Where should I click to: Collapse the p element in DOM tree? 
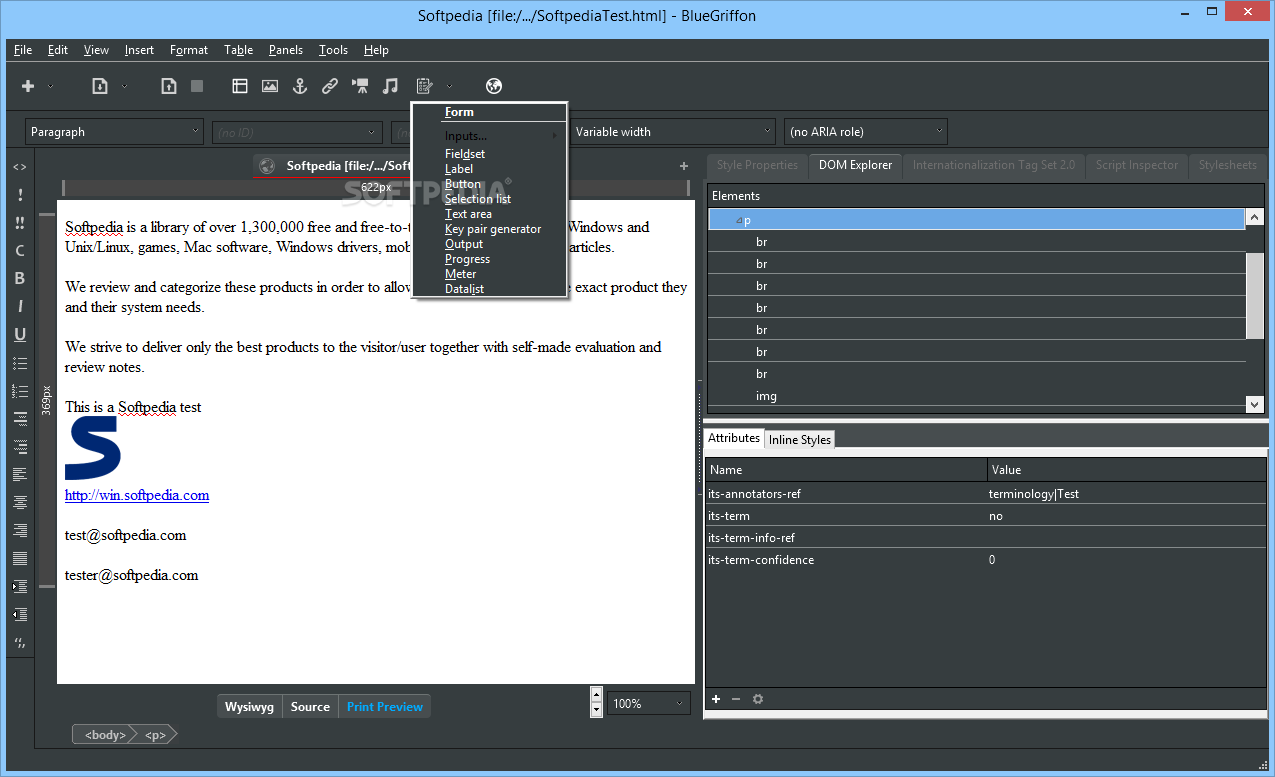(x=739, y=220)
